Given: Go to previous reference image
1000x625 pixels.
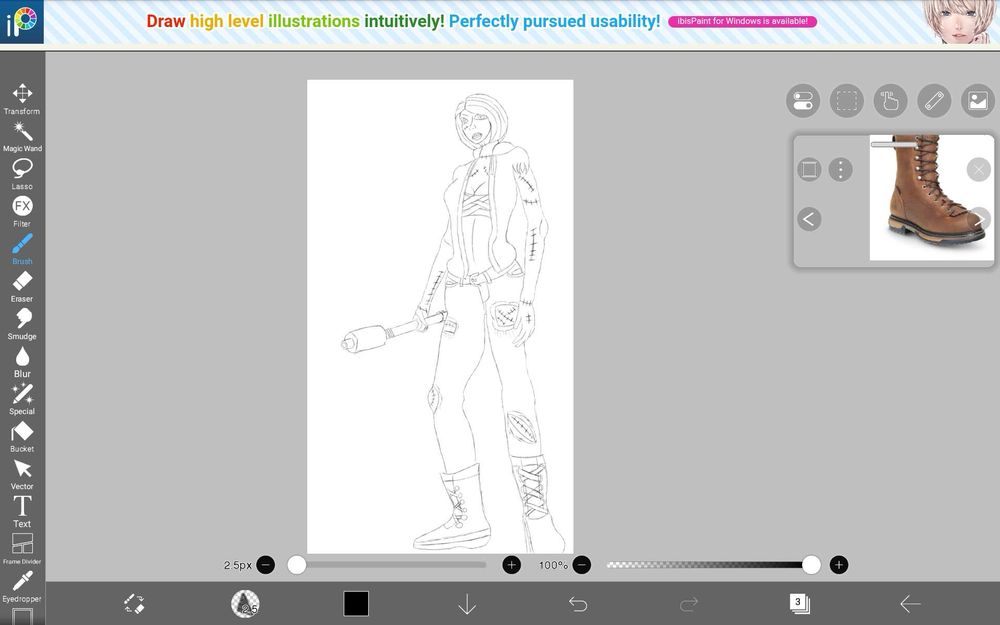Looking at the screenshot, I should click(809, 219).
